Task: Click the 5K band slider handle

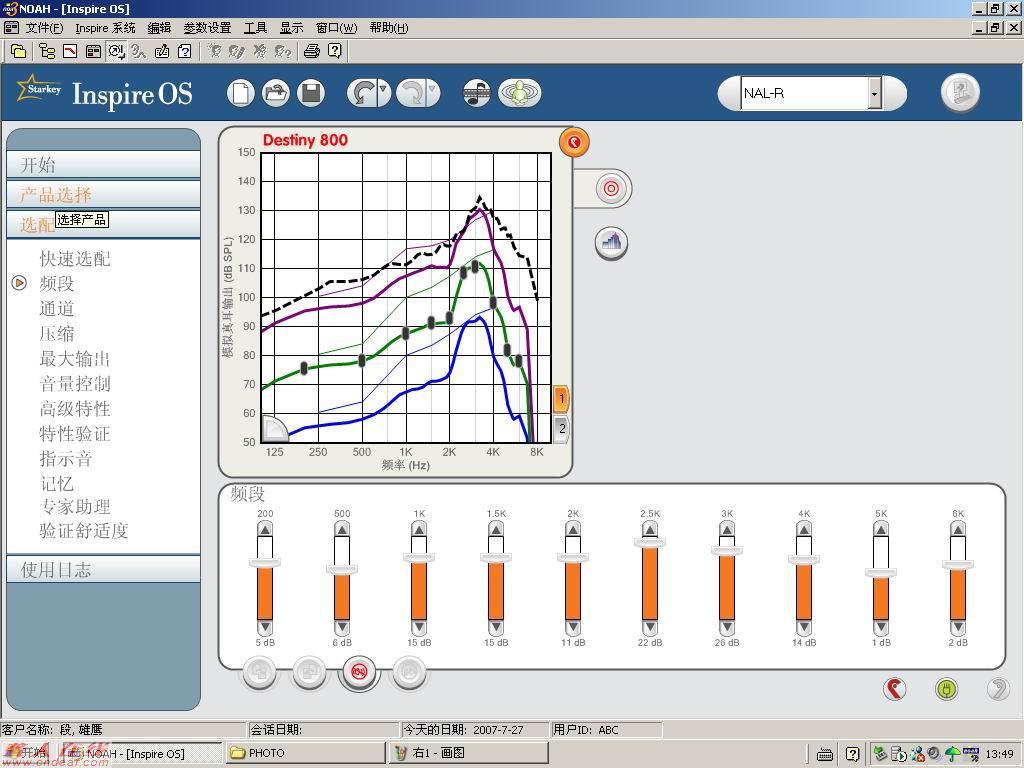Action: click(x=881, y=573)
